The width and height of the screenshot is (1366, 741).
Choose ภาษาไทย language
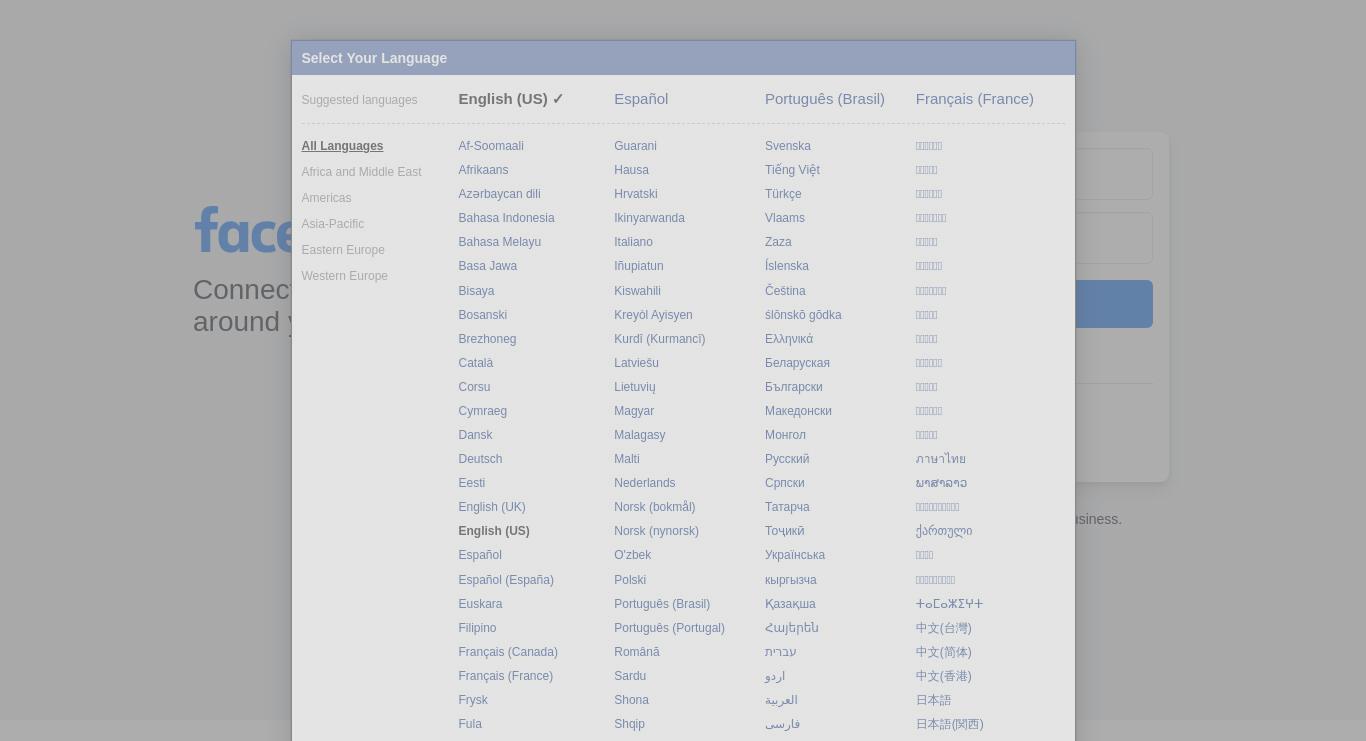tap(941, 459)
